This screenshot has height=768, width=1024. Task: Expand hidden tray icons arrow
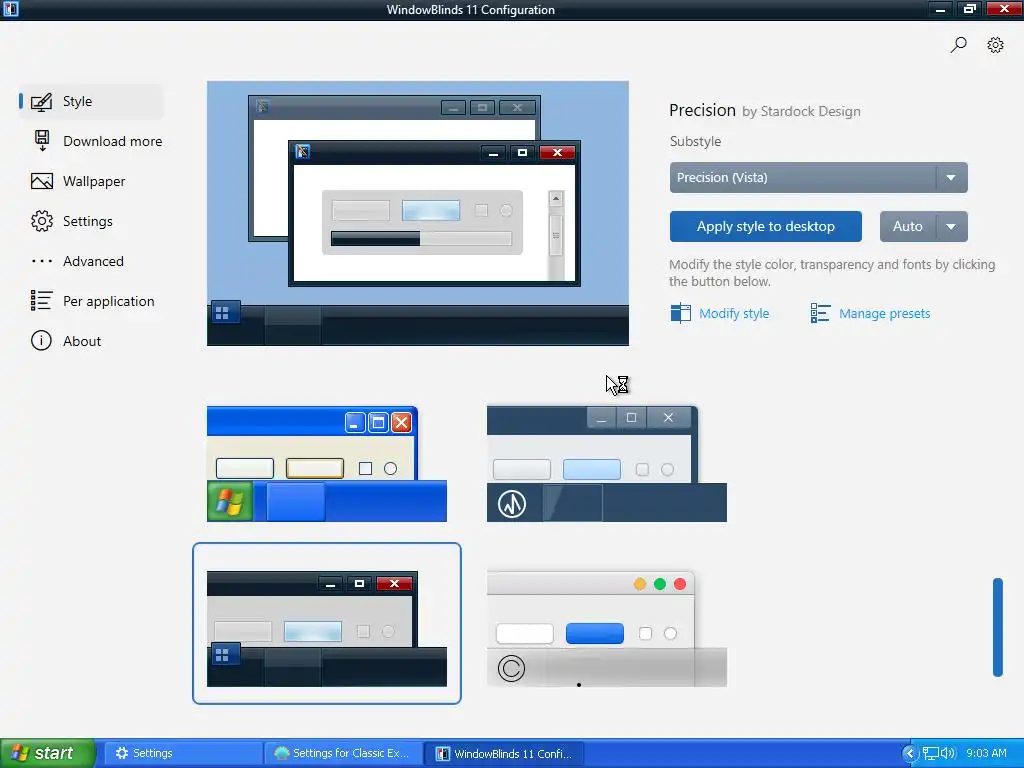[x=910, y=754]
